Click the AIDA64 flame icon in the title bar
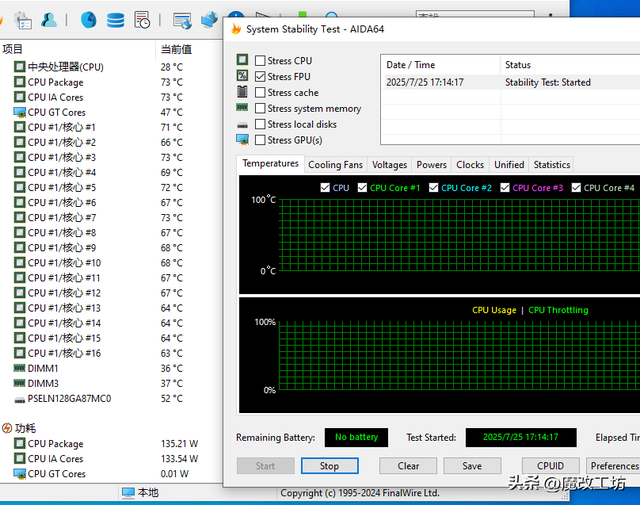 click(236, 29)
